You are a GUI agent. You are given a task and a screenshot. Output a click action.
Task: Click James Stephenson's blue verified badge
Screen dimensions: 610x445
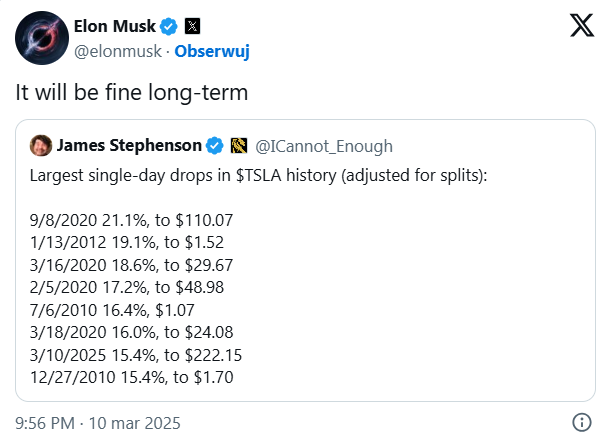214,146
